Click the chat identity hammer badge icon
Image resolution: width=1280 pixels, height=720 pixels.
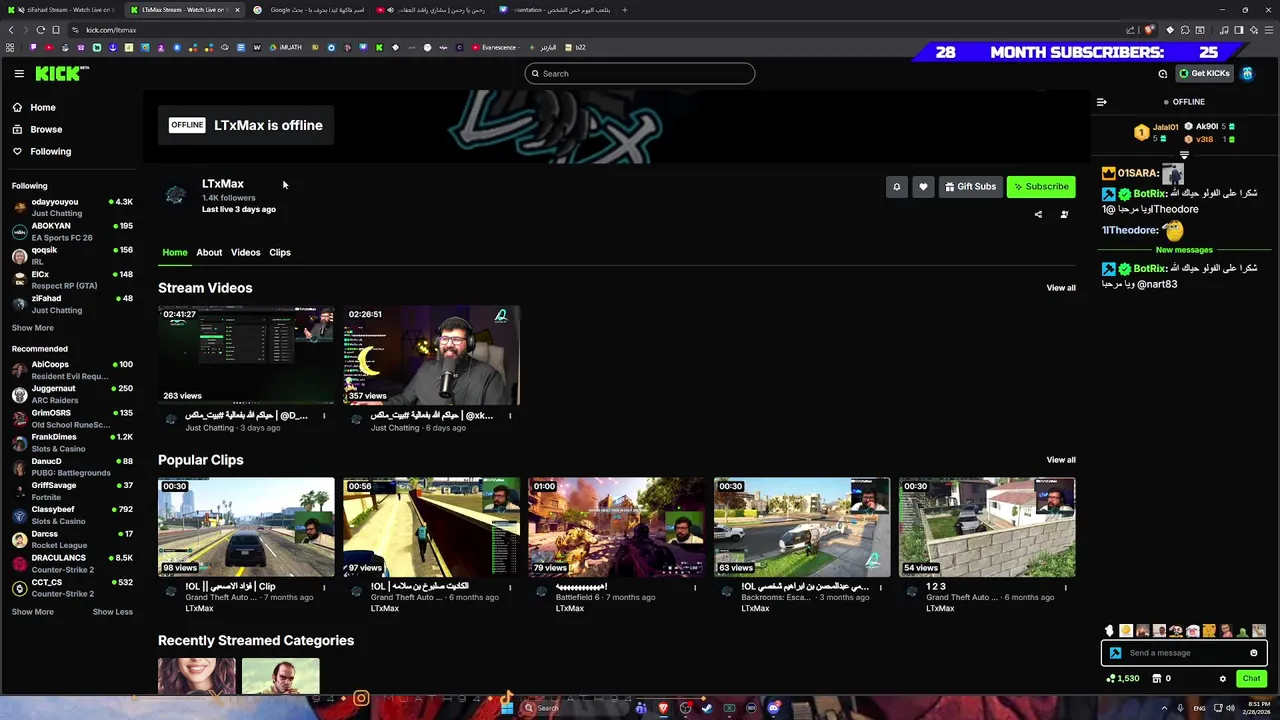point(1115,653)
